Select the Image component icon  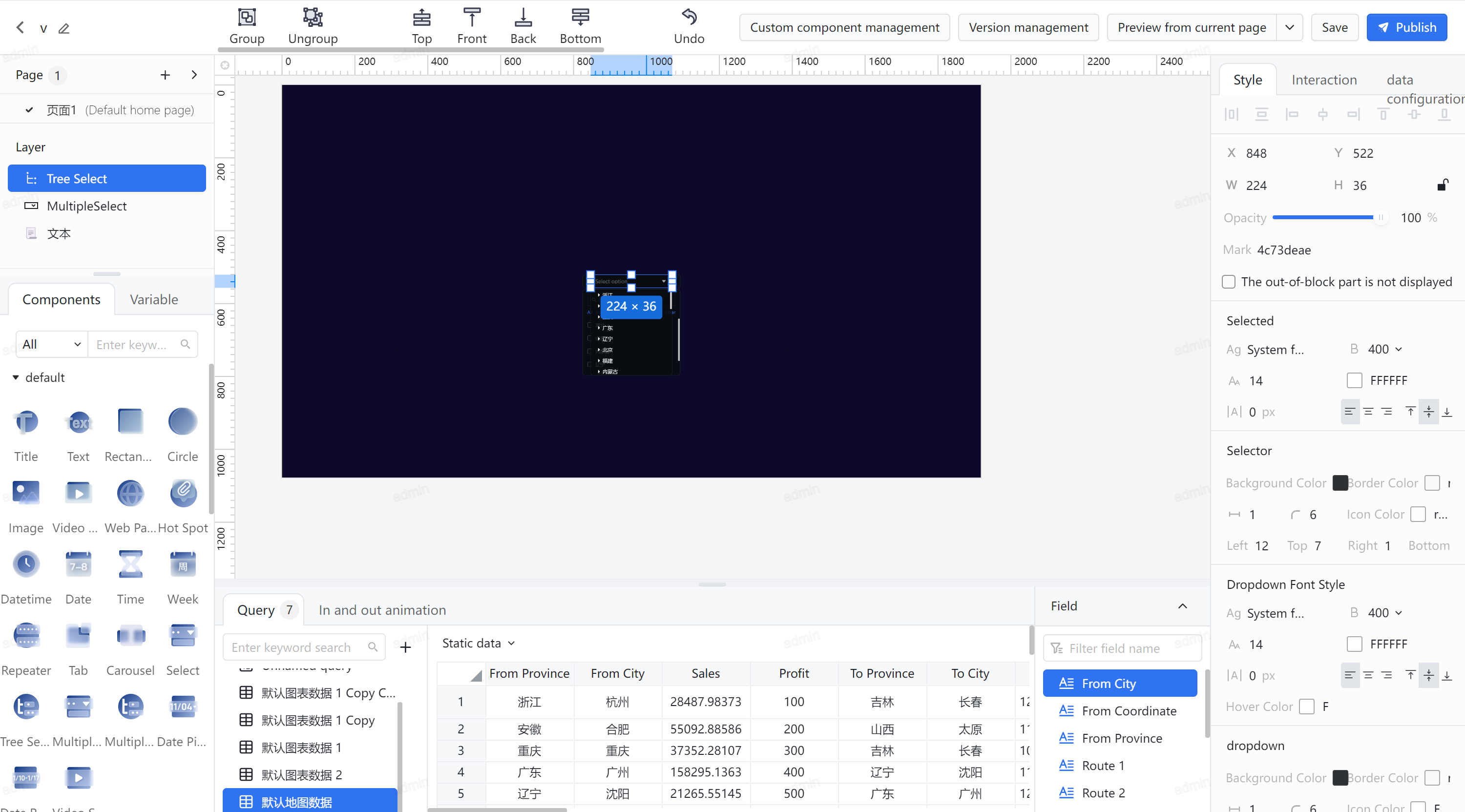[x=26, y=493]
